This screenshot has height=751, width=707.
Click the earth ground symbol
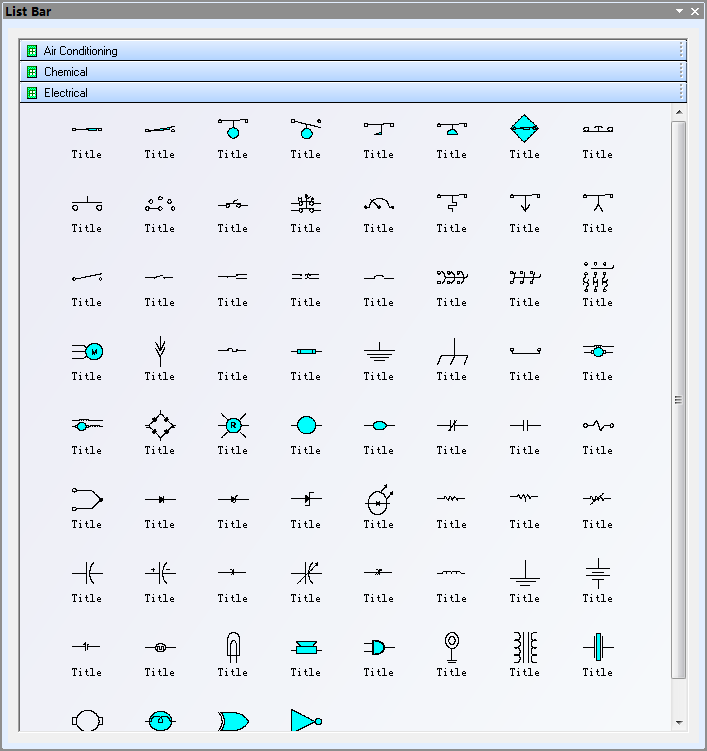pyautogui.click(x=378, y=351)
